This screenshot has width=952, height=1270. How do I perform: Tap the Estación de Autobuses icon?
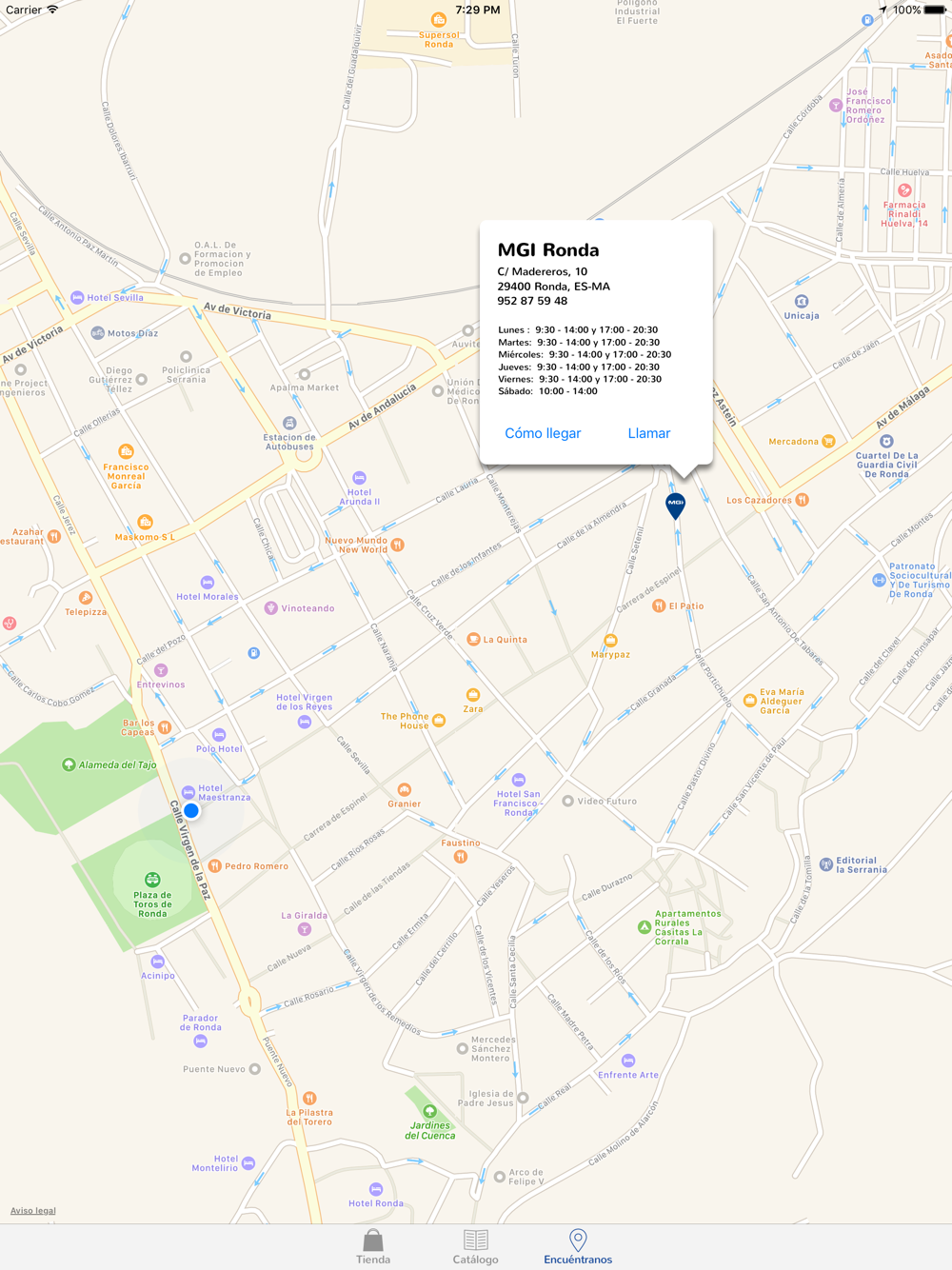[289, 423]
